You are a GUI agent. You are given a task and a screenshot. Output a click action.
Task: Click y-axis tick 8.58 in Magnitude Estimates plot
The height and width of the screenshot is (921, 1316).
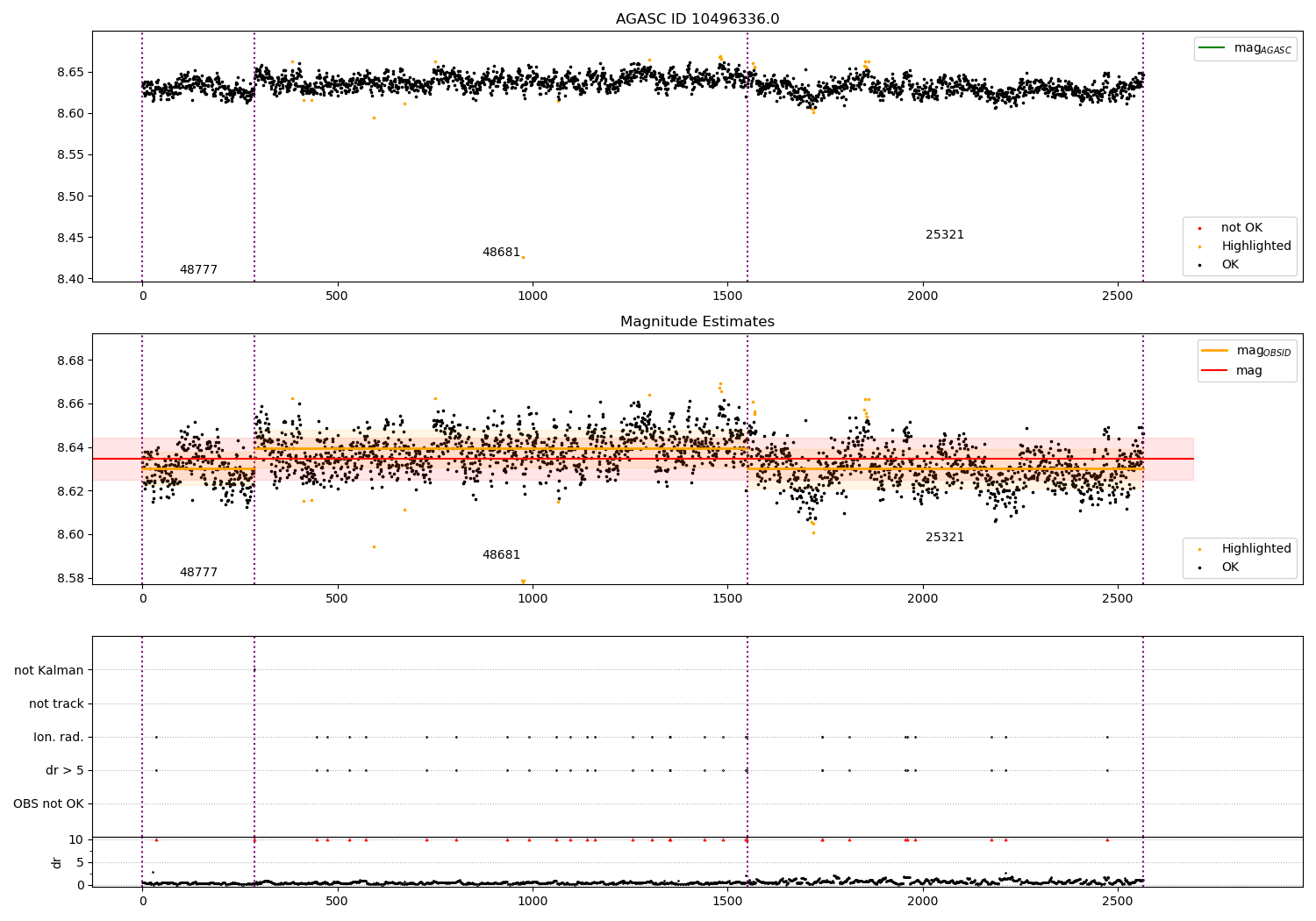tap(71, 578)
